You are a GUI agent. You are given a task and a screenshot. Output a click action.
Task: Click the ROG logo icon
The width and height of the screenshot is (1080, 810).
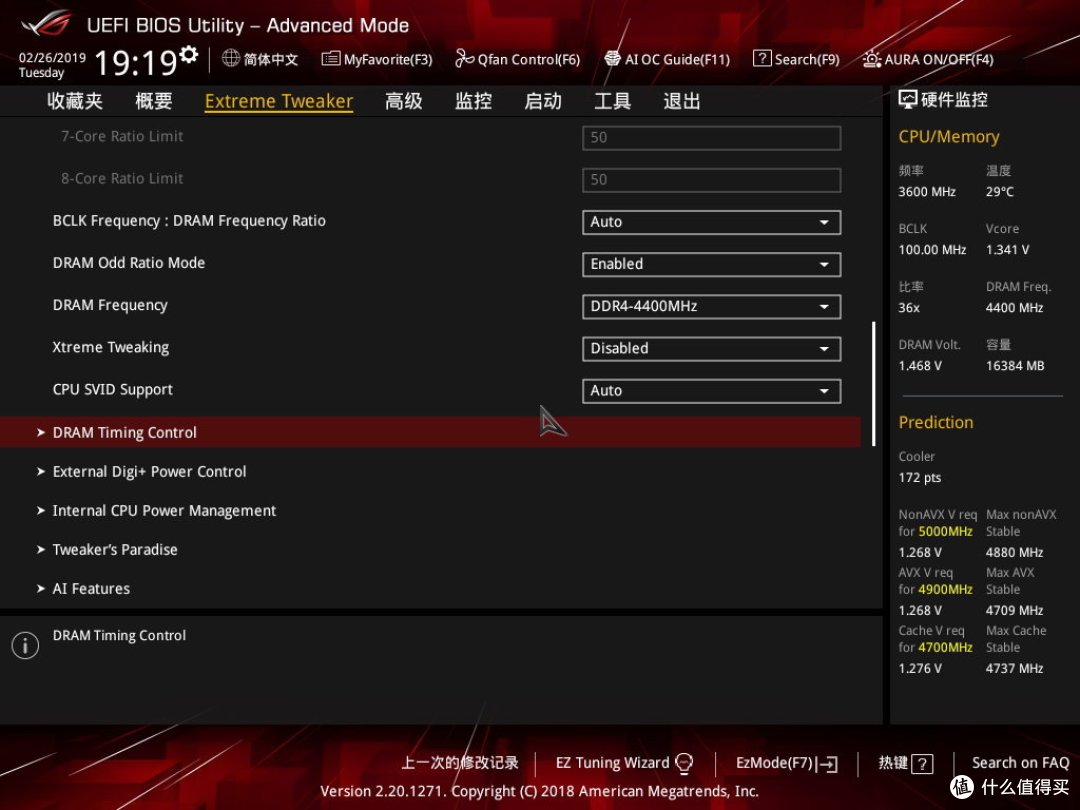(46, 24)
